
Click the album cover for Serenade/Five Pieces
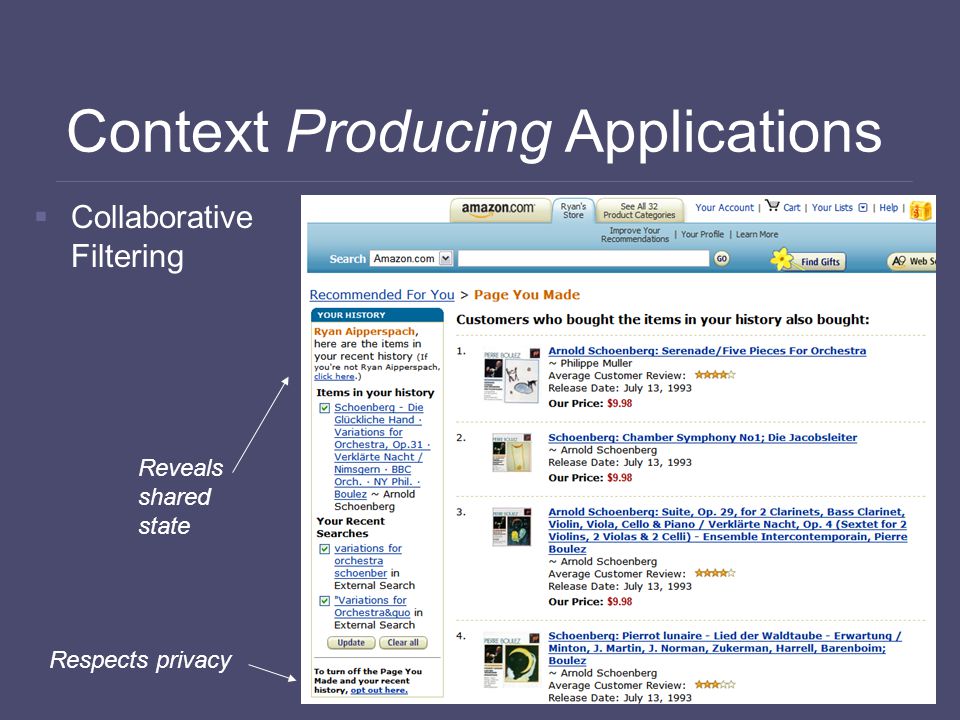pos(512,375)
